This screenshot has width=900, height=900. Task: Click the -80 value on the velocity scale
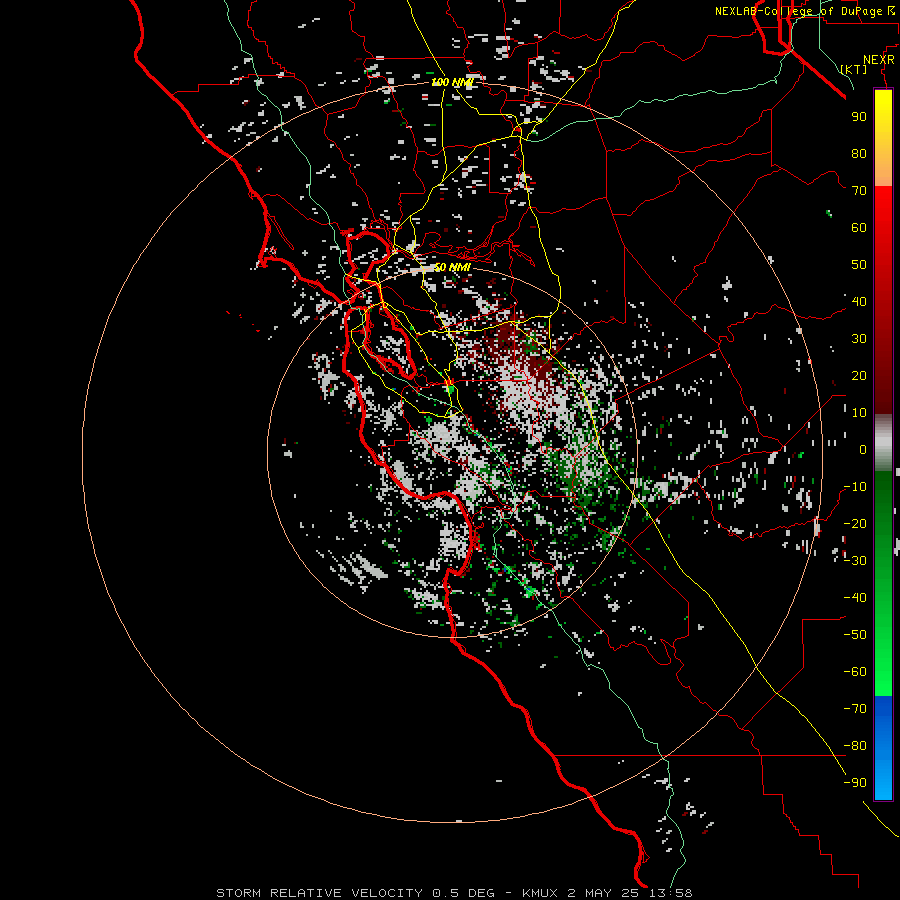pos(855,746)
